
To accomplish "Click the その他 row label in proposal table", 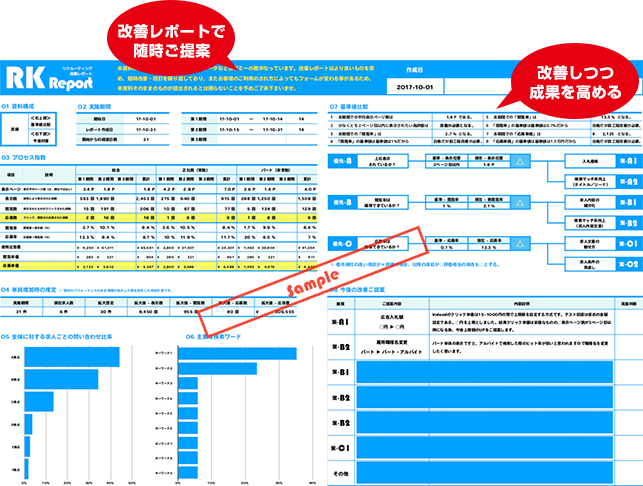I will (341, 473).
